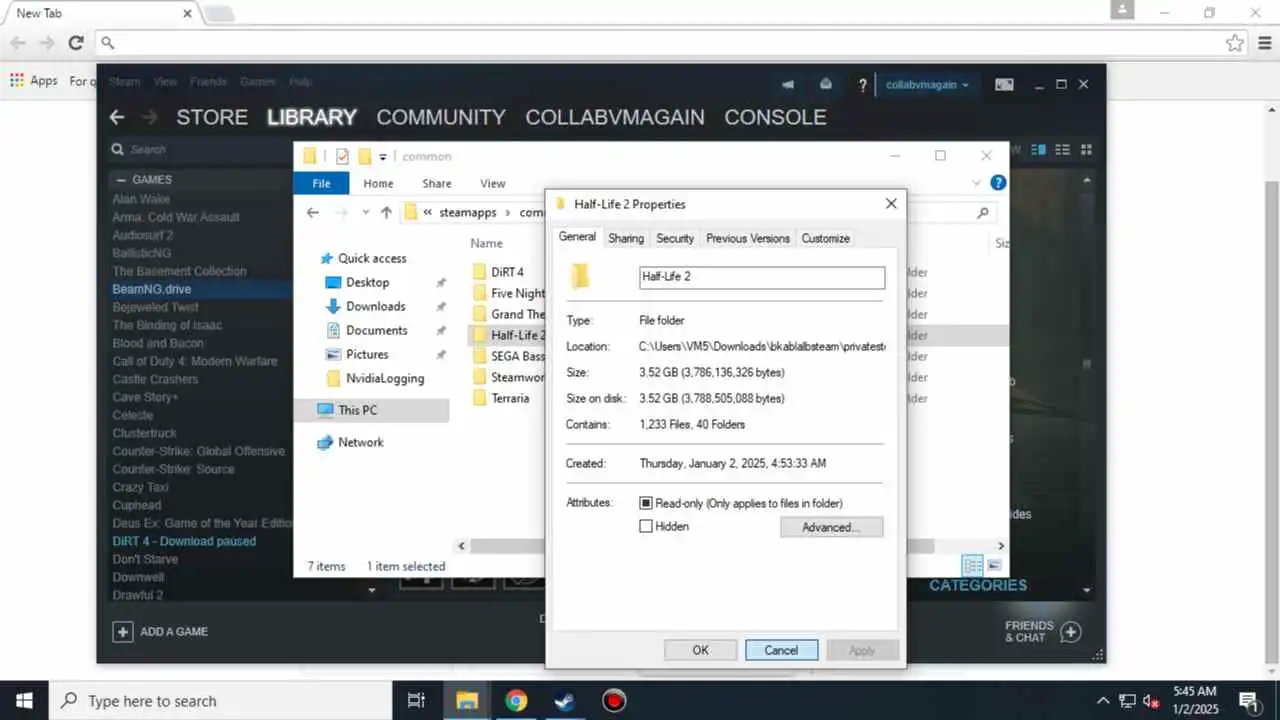Sort files by the Name column header
1280x720 pixels.
pos(487,243)
